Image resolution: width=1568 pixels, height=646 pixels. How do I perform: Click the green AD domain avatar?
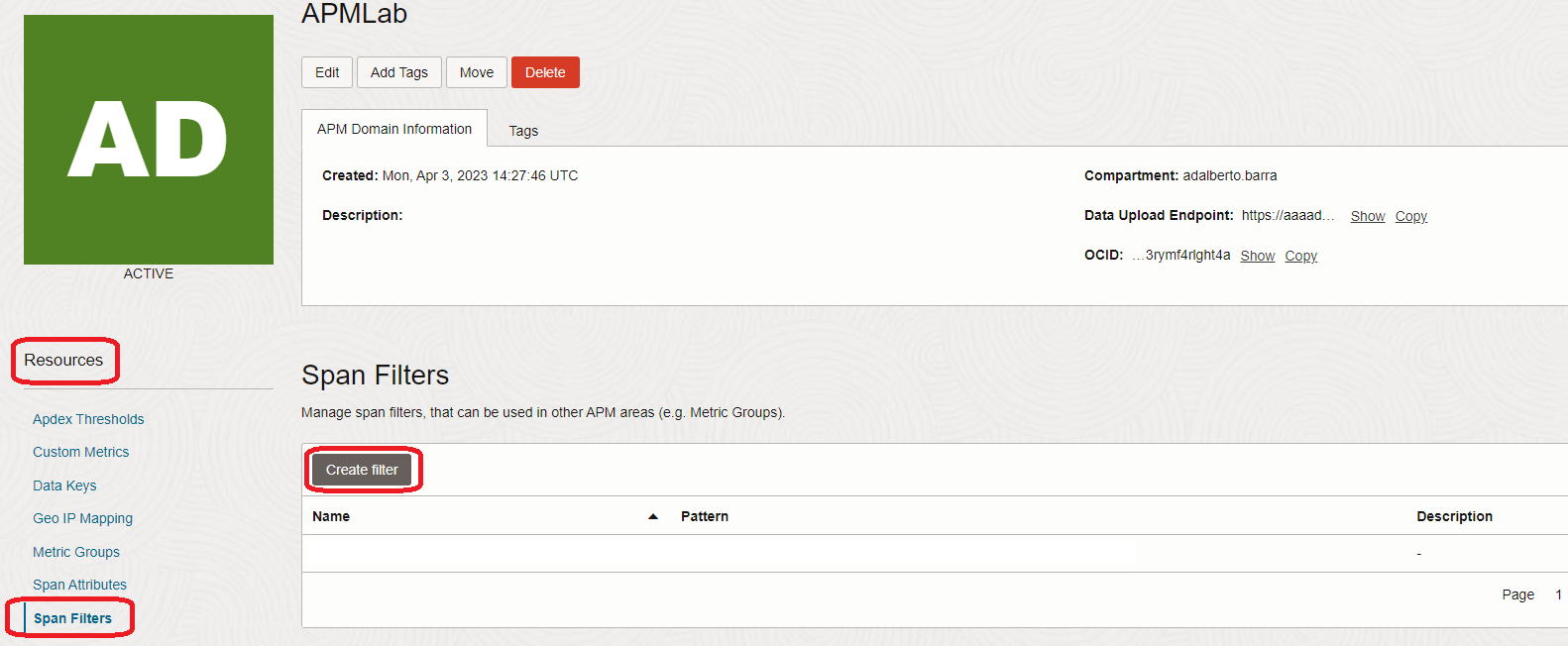click(149, 140)
